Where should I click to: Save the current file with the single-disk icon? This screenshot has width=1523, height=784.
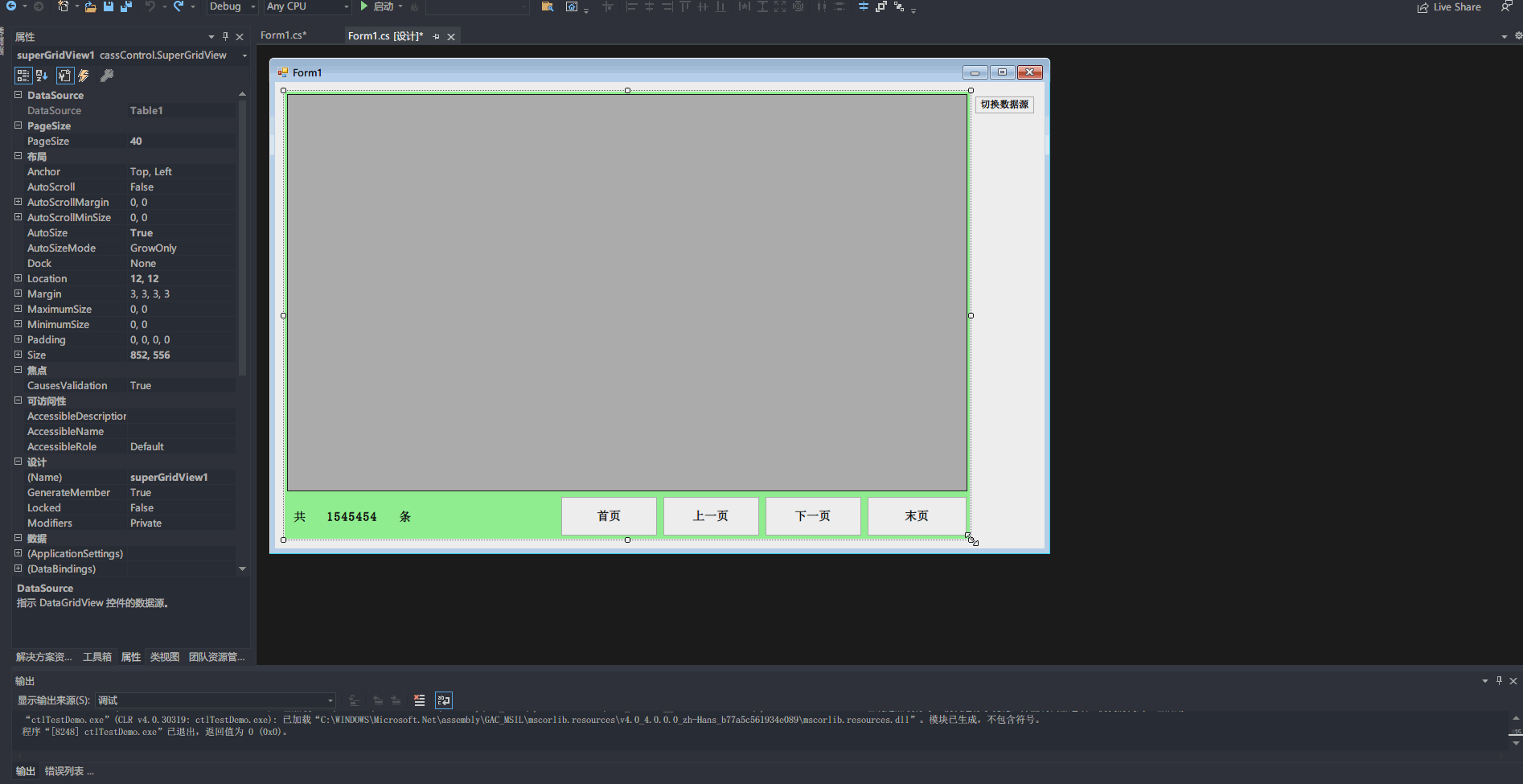pos(109,6)
